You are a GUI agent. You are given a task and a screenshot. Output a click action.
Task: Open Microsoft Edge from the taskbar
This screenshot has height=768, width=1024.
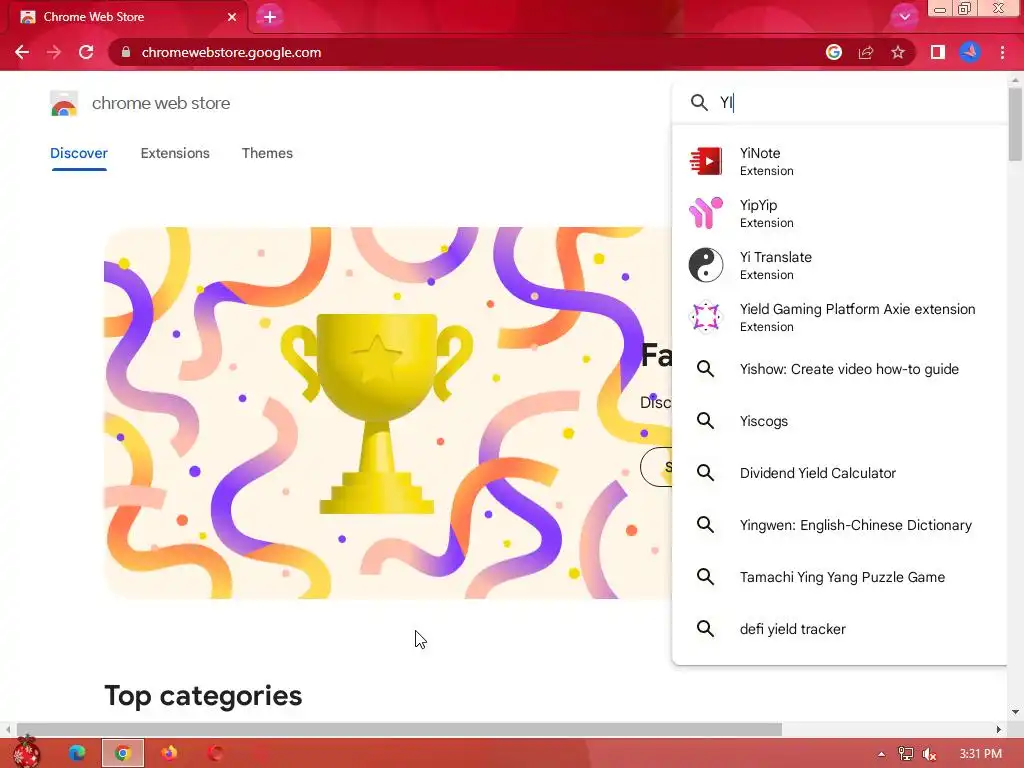pos(76,753)
